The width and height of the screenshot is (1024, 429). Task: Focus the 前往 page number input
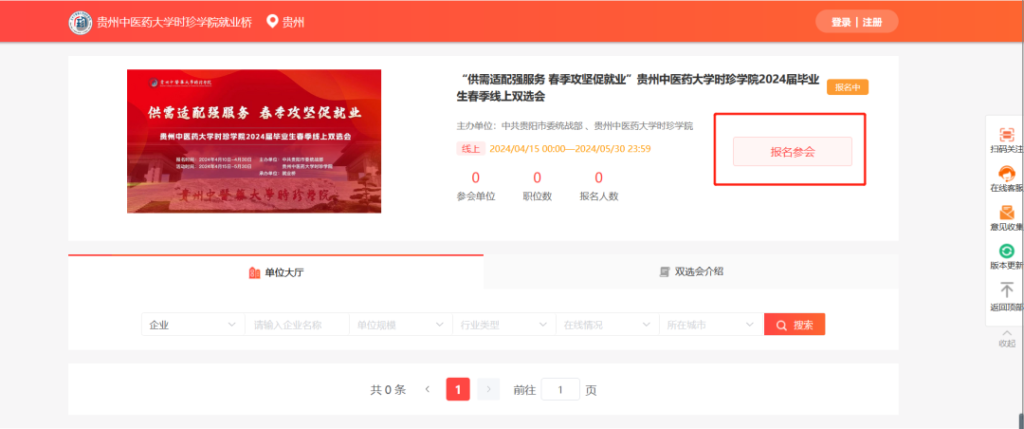pos(560,390)
